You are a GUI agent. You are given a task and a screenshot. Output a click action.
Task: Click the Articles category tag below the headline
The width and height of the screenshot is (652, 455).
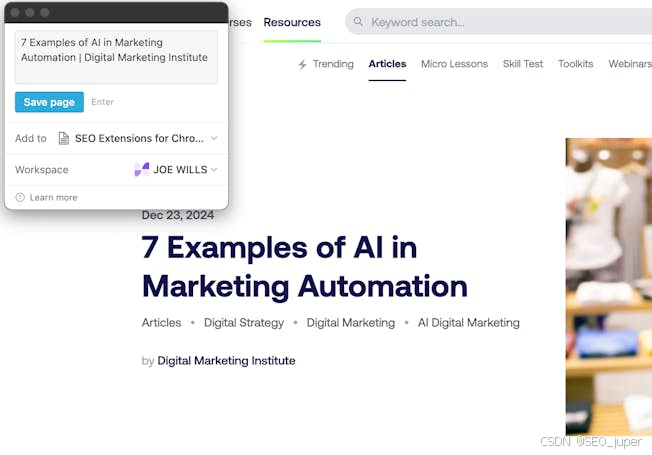[x=161, y=323]
